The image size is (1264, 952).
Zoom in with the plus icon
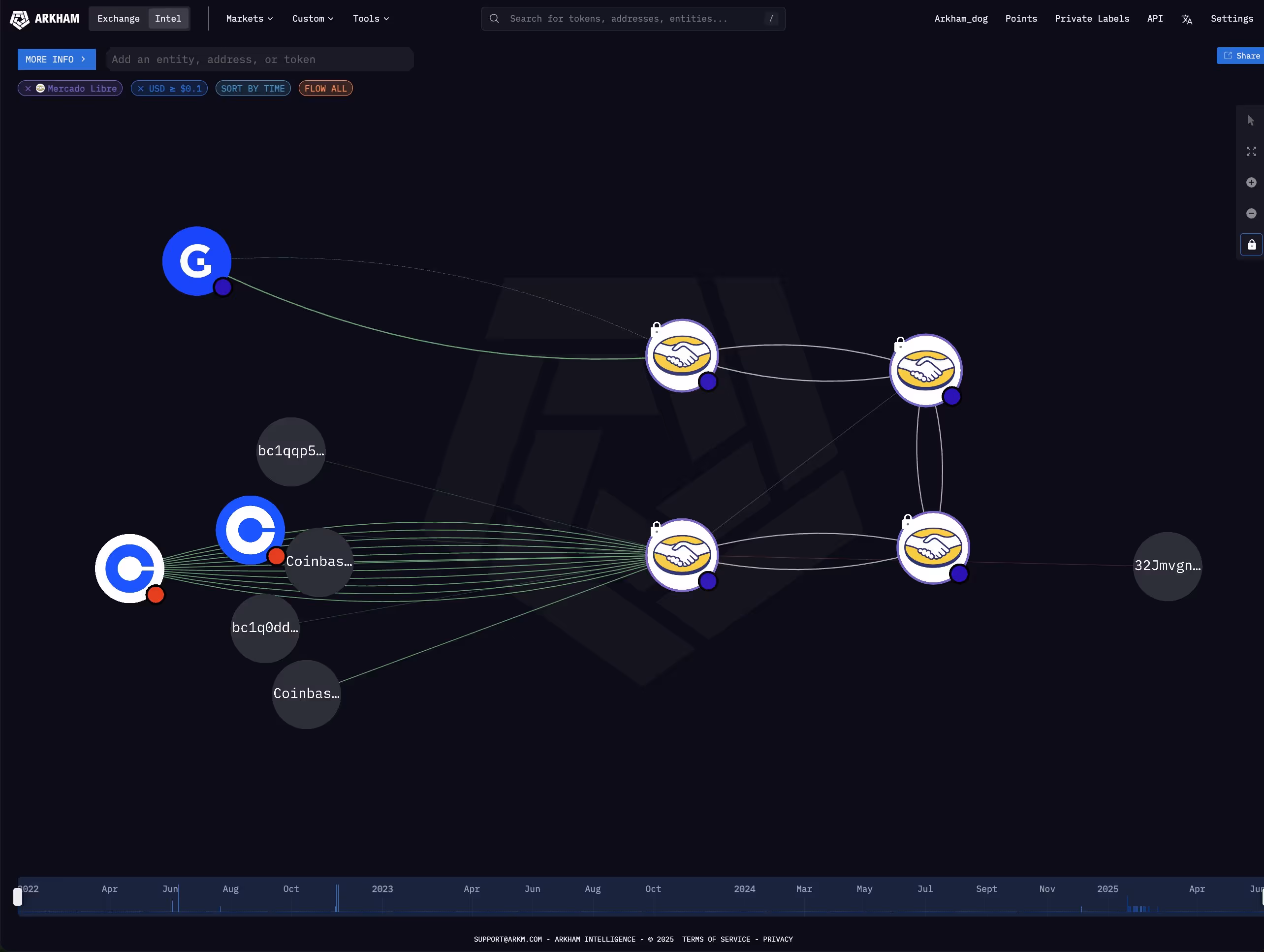click(x=1251, y=182)
